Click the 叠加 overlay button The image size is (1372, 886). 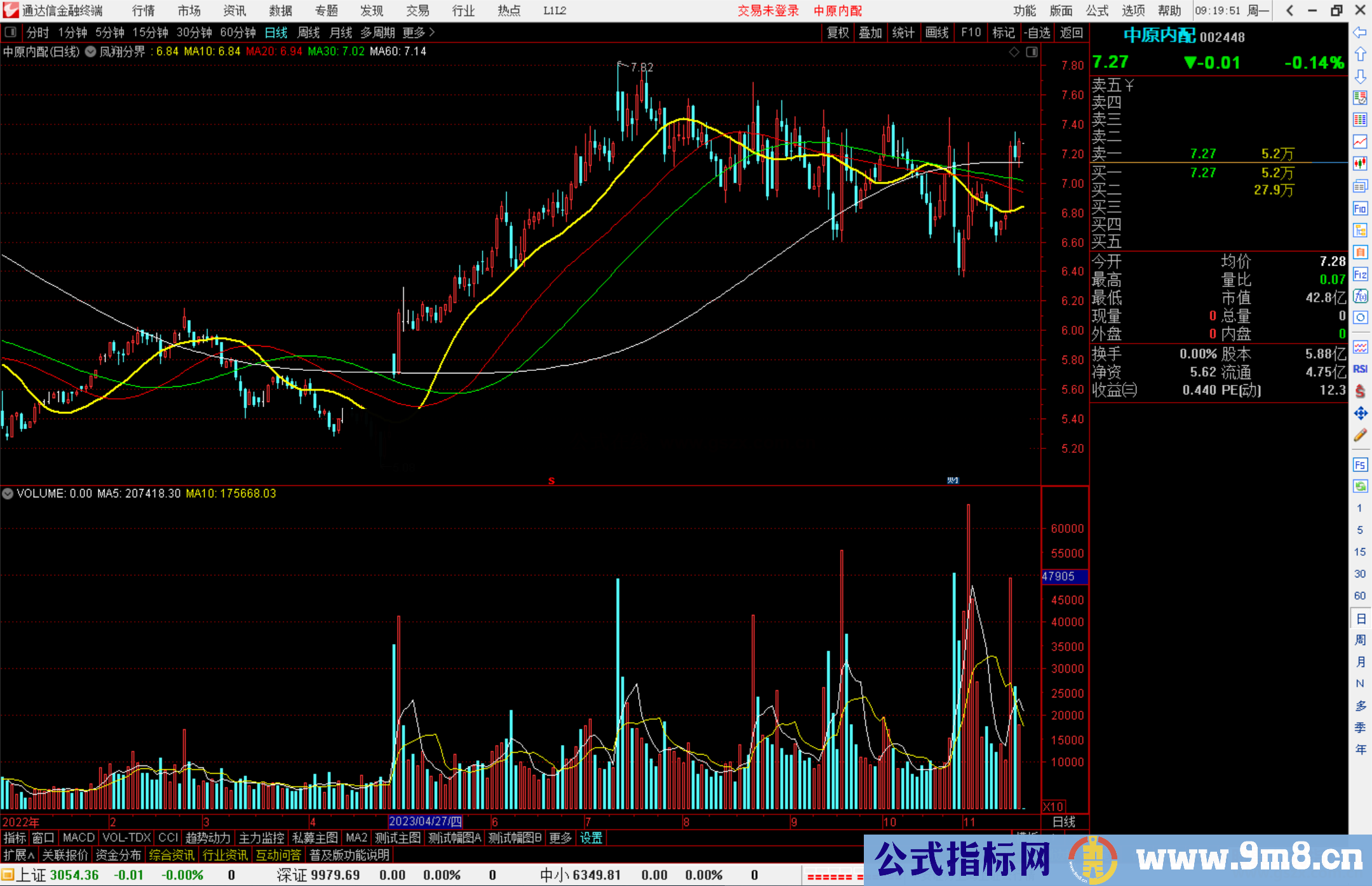(871, 32)
